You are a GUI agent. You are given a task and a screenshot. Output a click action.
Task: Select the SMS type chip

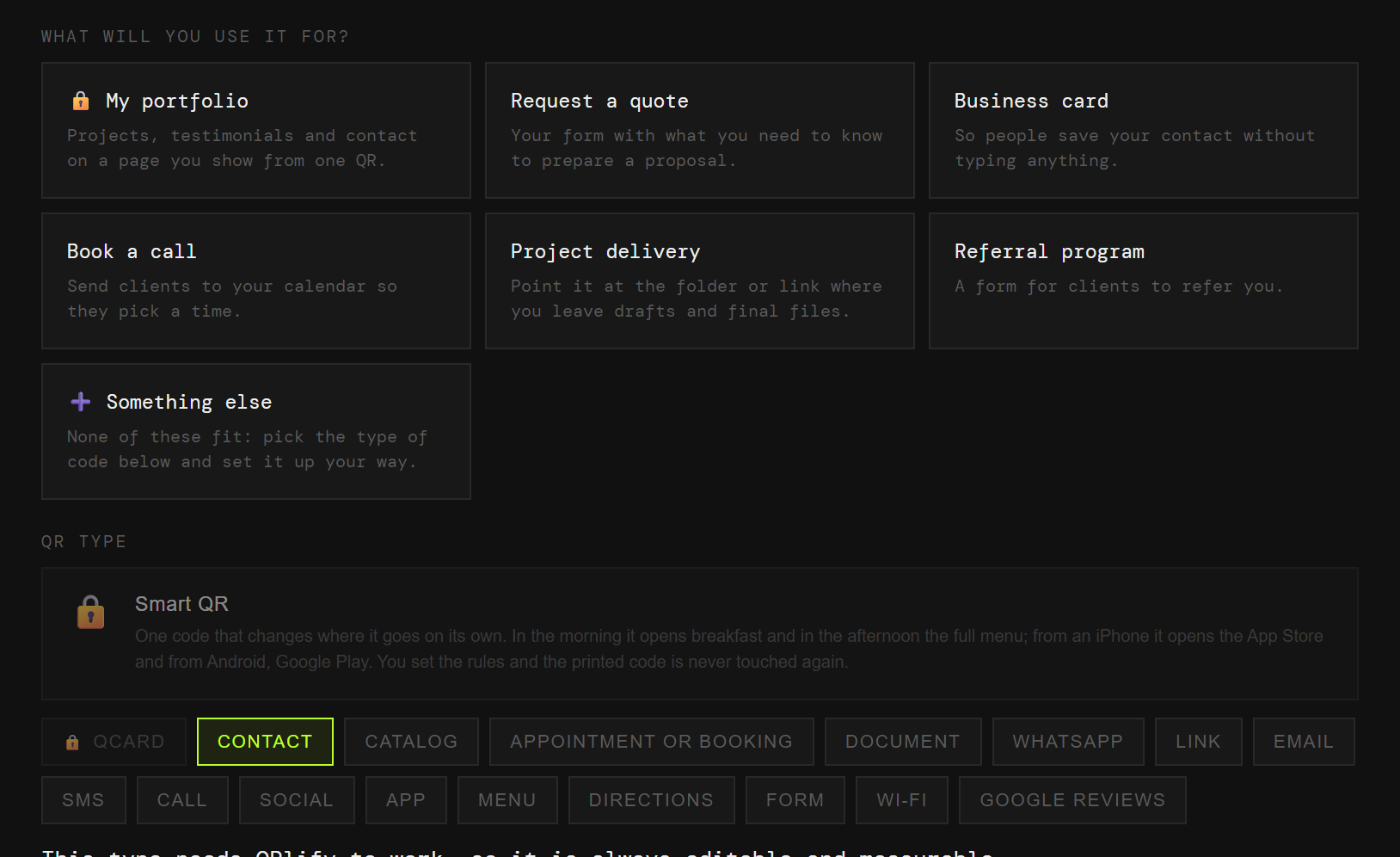click(83, 800)
